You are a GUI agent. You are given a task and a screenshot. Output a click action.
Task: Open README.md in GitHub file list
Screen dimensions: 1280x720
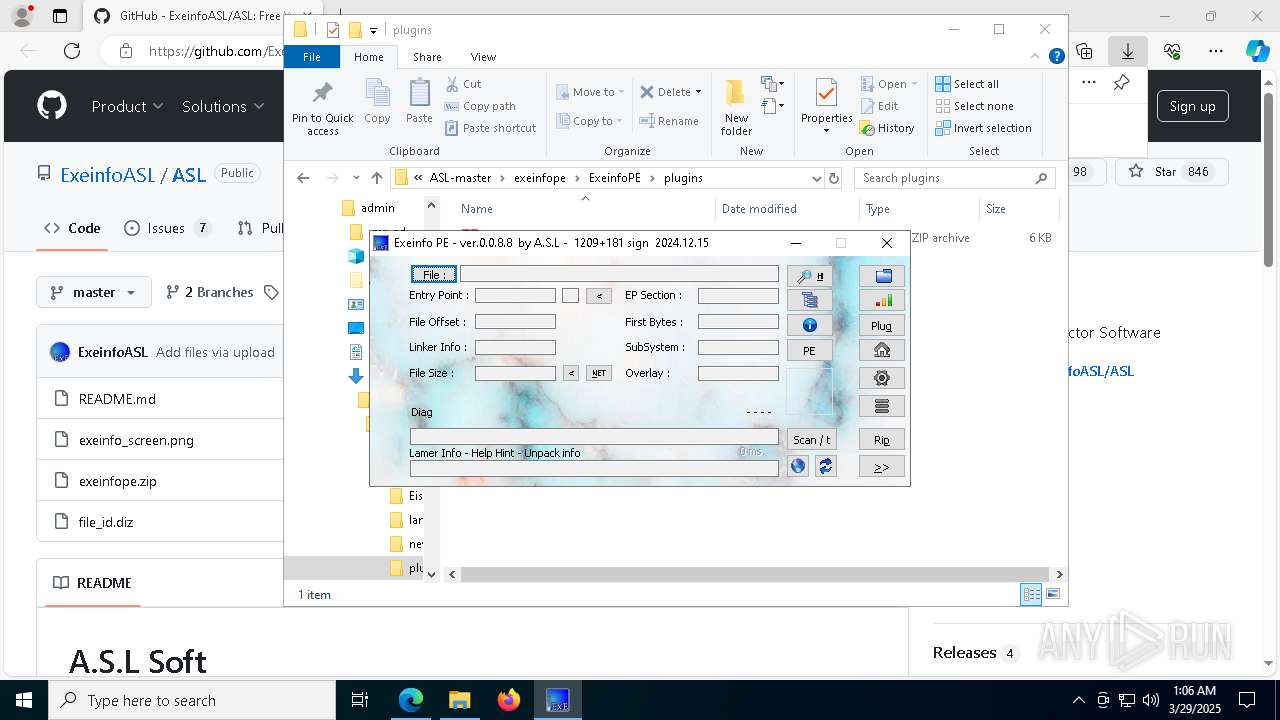point(117,399)
